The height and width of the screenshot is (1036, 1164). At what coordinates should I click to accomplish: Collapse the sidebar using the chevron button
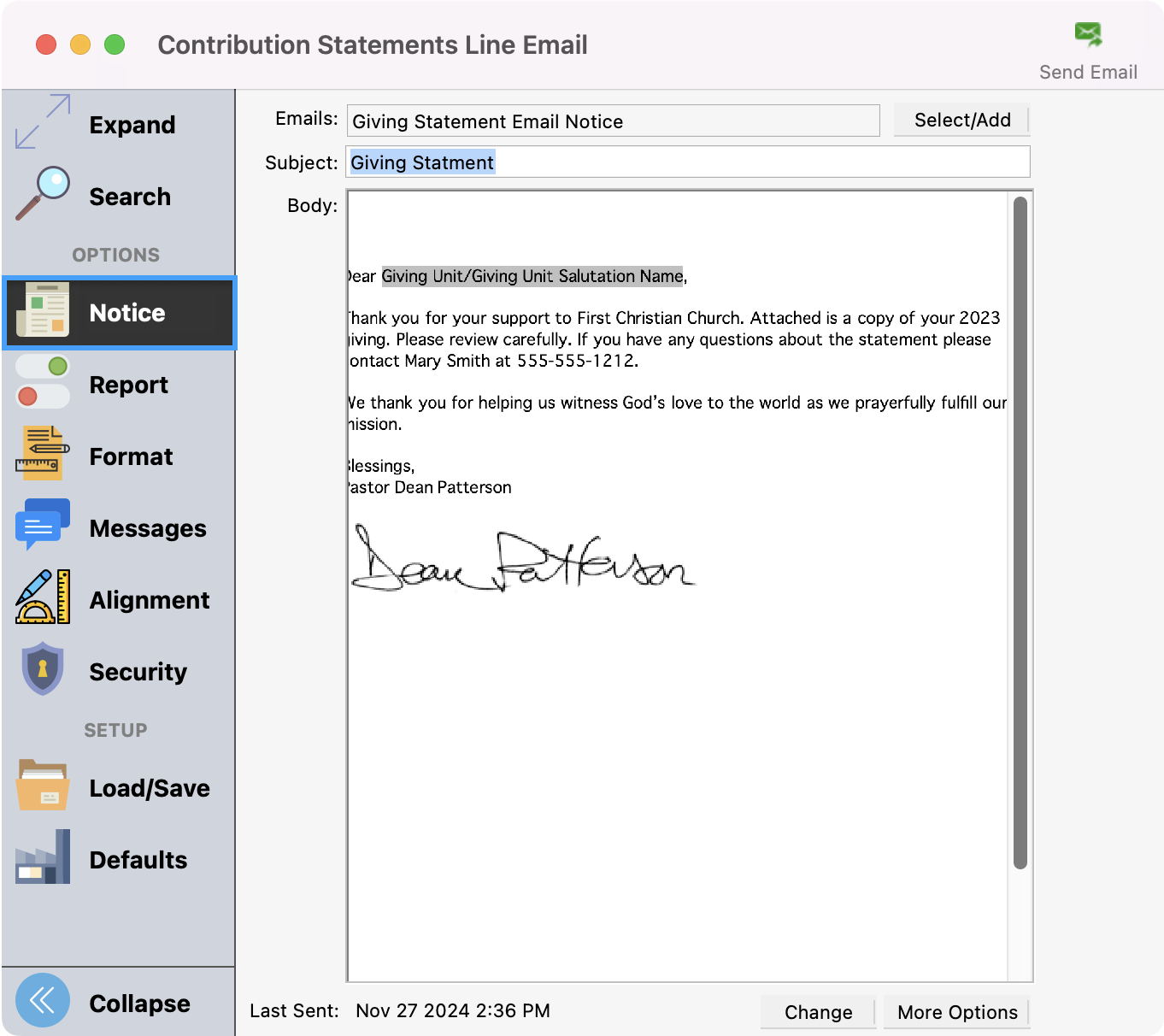[x=43, y=1000]
